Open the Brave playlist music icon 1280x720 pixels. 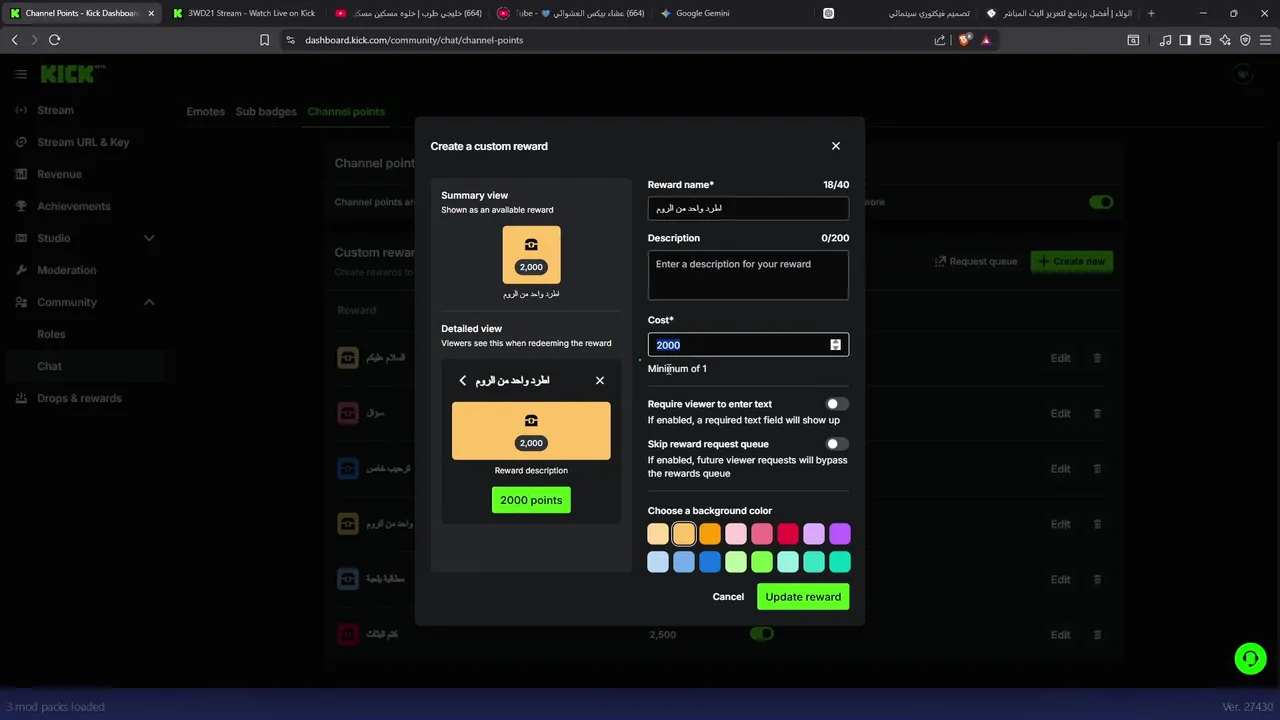coord(1165,40)
